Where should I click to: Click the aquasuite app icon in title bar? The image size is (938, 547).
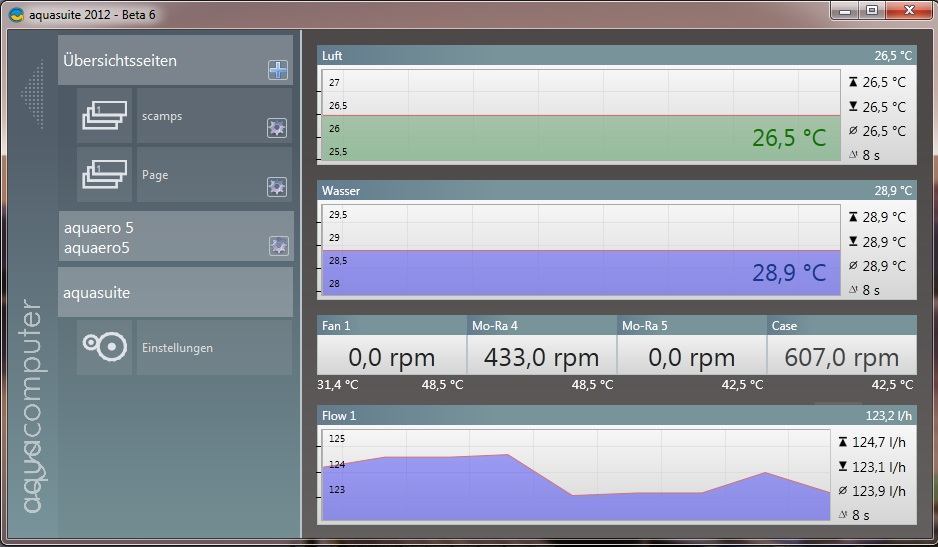[16, 14]
